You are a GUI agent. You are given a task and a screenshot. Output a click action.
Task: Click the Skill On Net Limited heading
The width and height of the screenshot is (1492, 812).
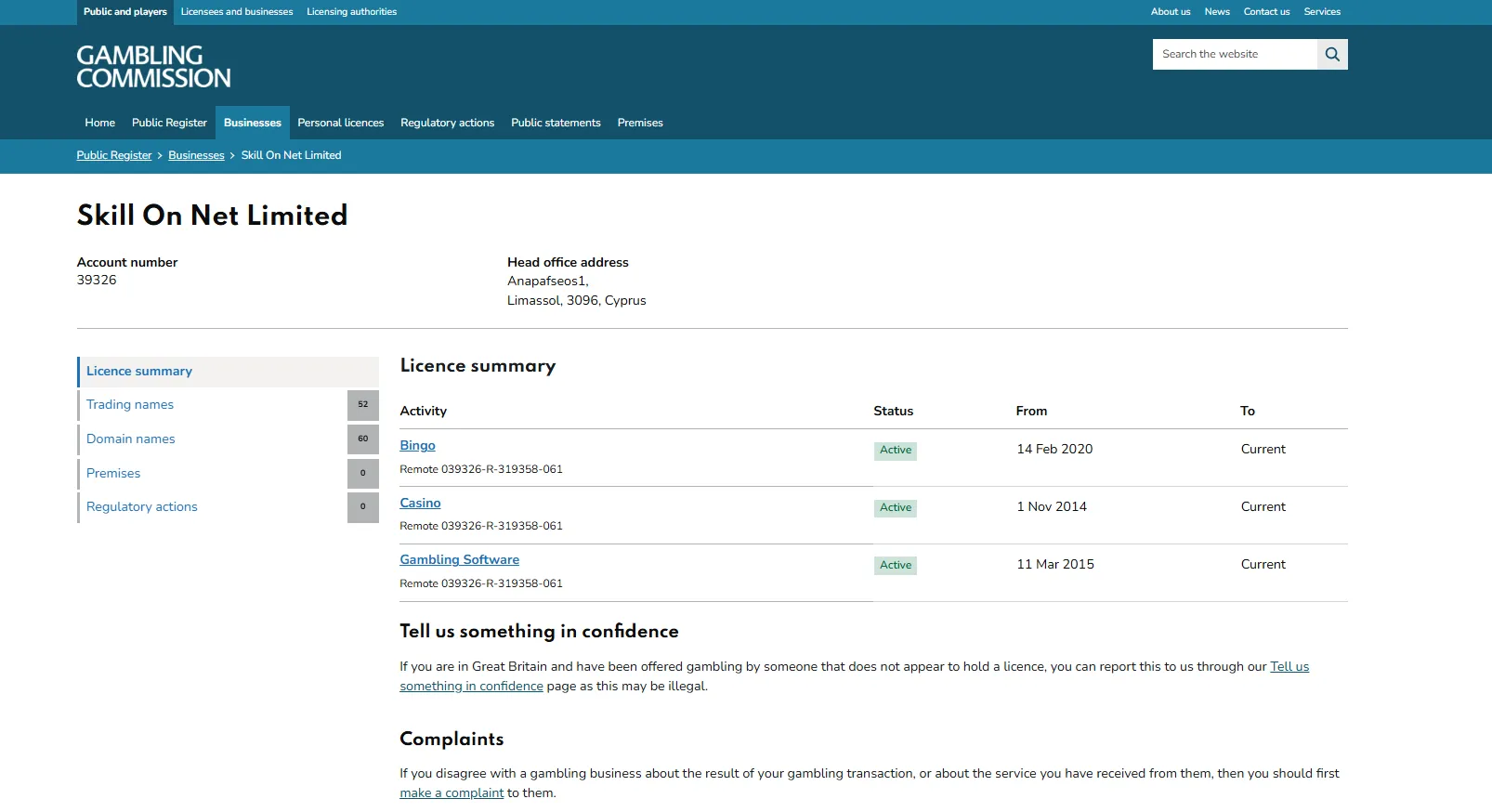[x=212, y=216]
